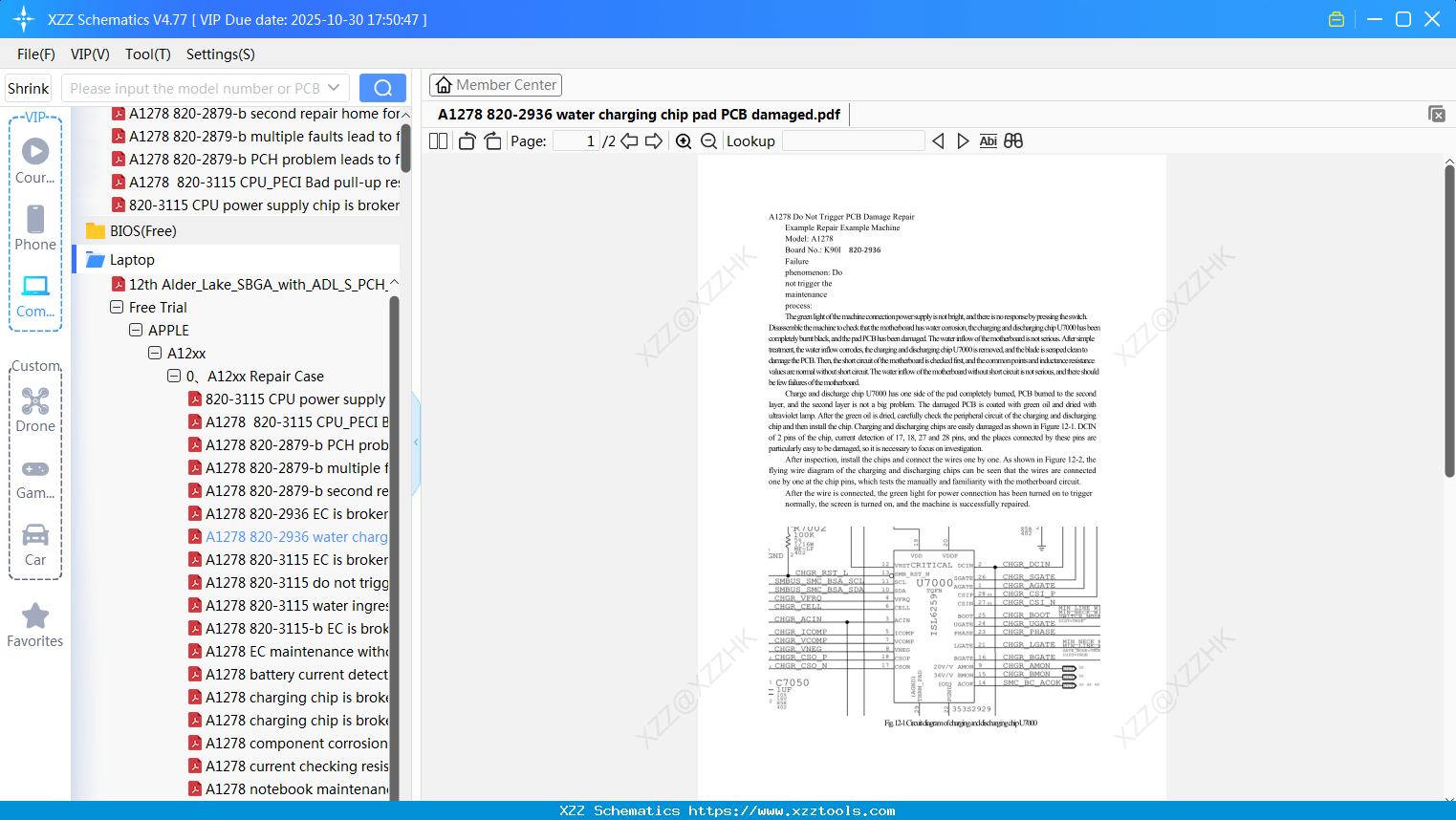The height and width of the screenshot is (820, 1456).
Task: Open the Settings(S) menu
Action: coord(221,54)
